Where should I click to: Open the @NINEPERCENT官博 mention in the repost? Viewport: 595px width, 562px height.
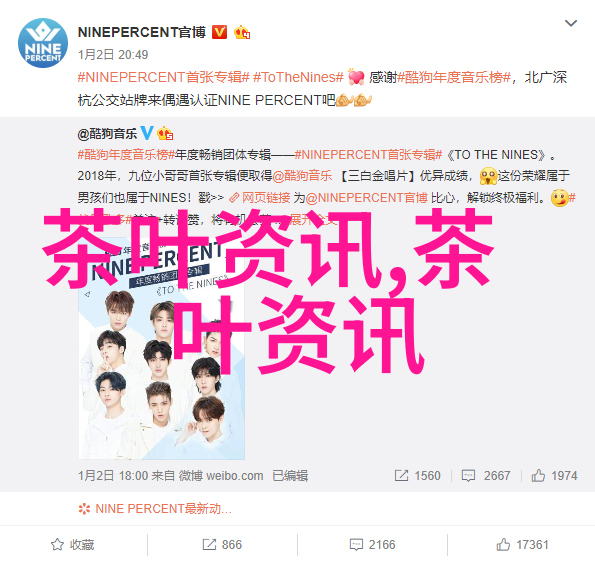click(366, 198)
